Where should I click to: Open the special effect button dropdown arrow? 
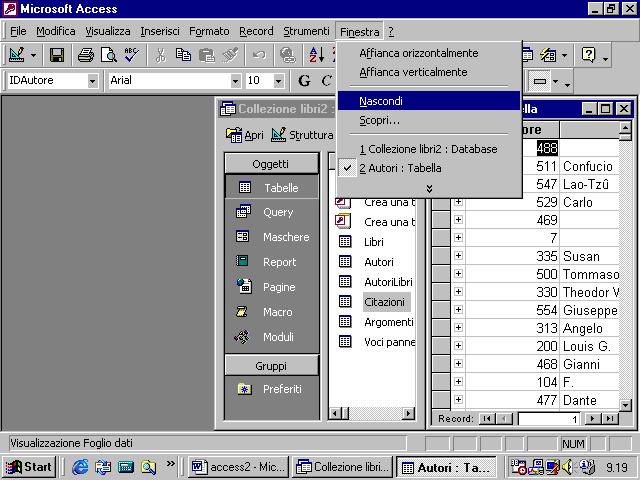(555, 81)
